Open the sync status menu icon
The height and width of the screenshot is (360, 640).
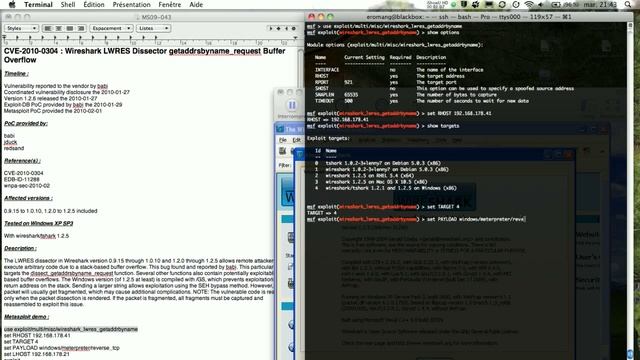tap(502, 4)
